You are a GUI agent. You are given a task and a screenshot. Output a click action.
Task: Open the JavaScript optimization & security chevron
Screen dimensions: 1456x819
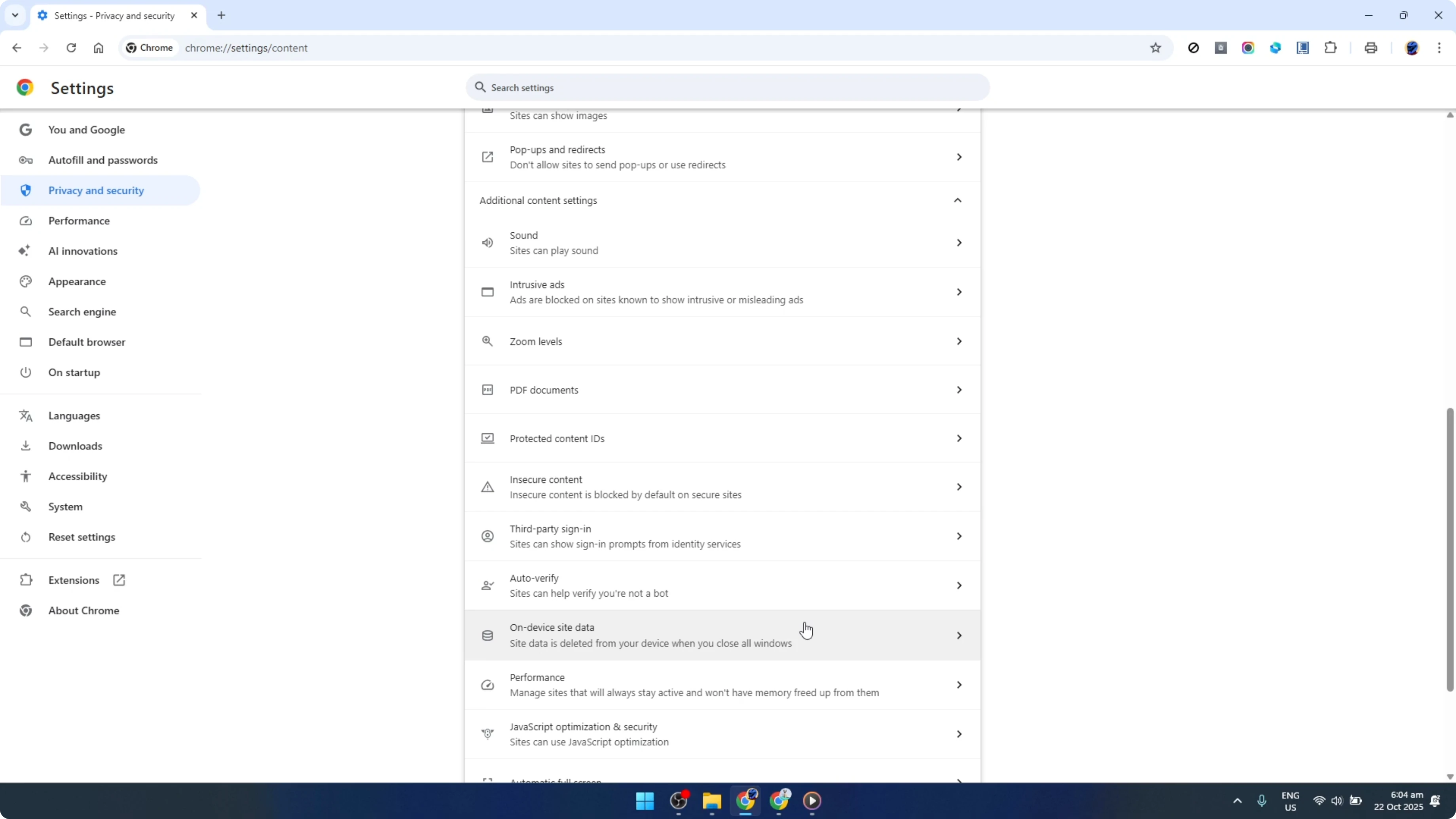pos(959,734)
